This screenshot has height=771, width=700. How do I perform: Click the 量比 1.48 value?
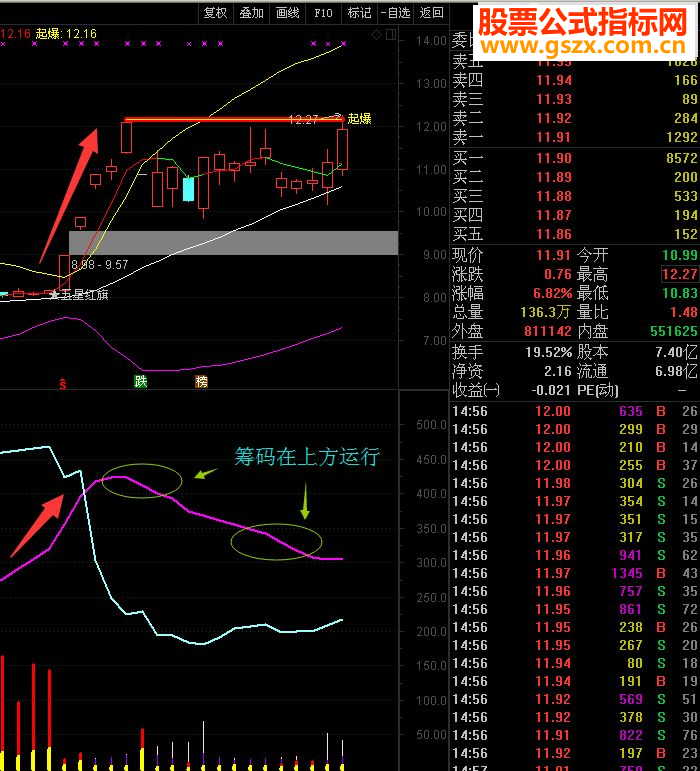[x=684, y=312]
